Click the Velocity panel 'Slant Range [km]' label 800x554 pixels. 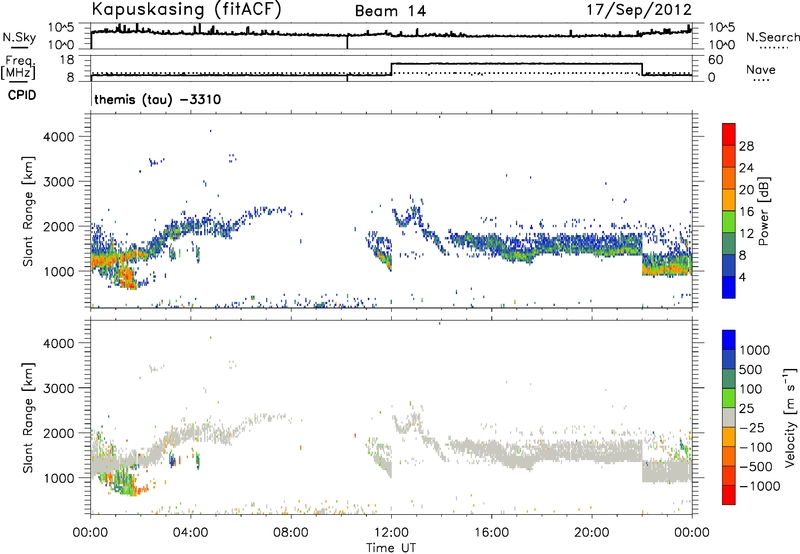click(x=28, y=418)
